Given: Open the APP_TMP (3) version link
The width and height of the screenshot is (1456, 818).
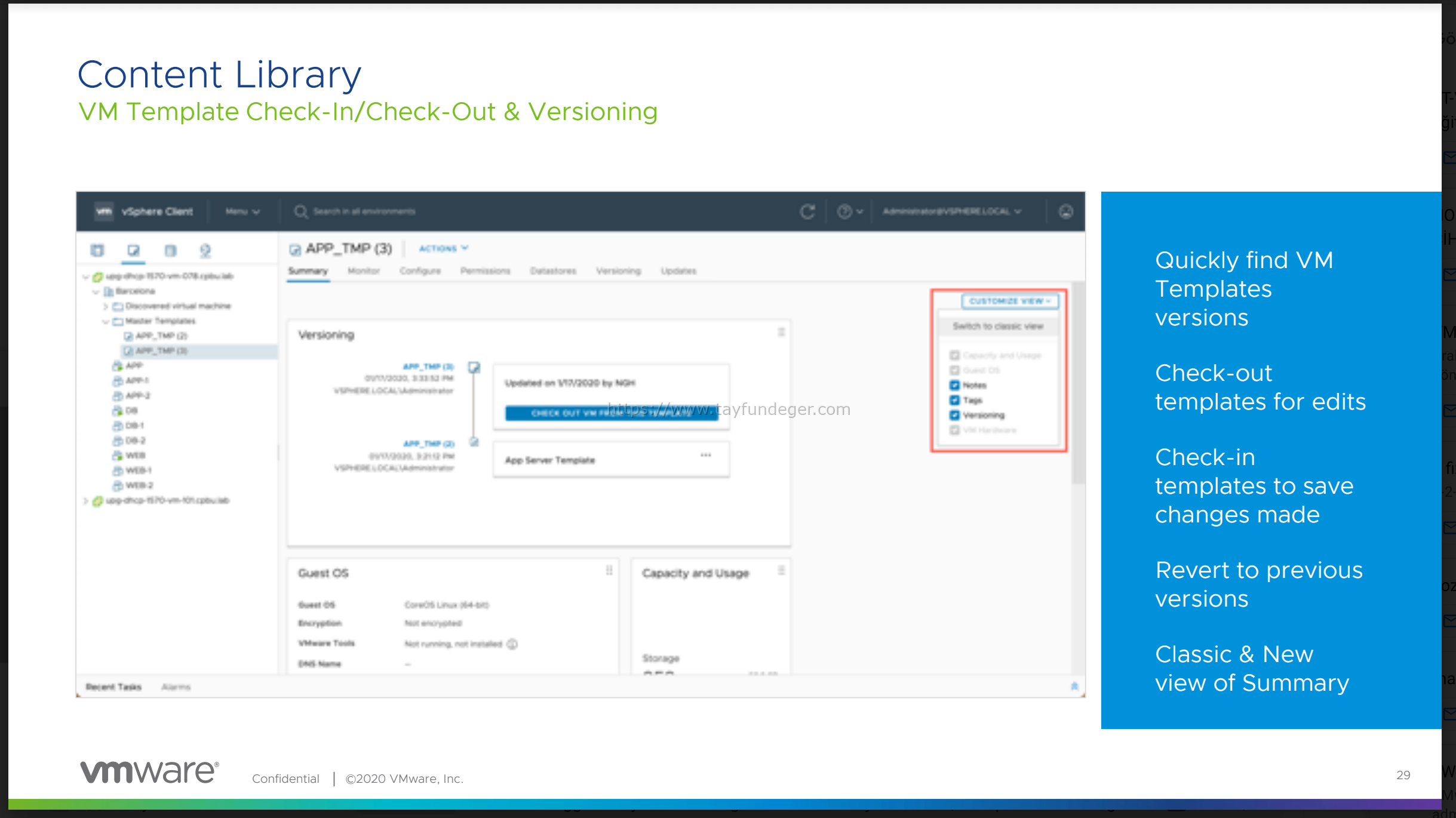Looking at the screenshot, I should 428,367.
